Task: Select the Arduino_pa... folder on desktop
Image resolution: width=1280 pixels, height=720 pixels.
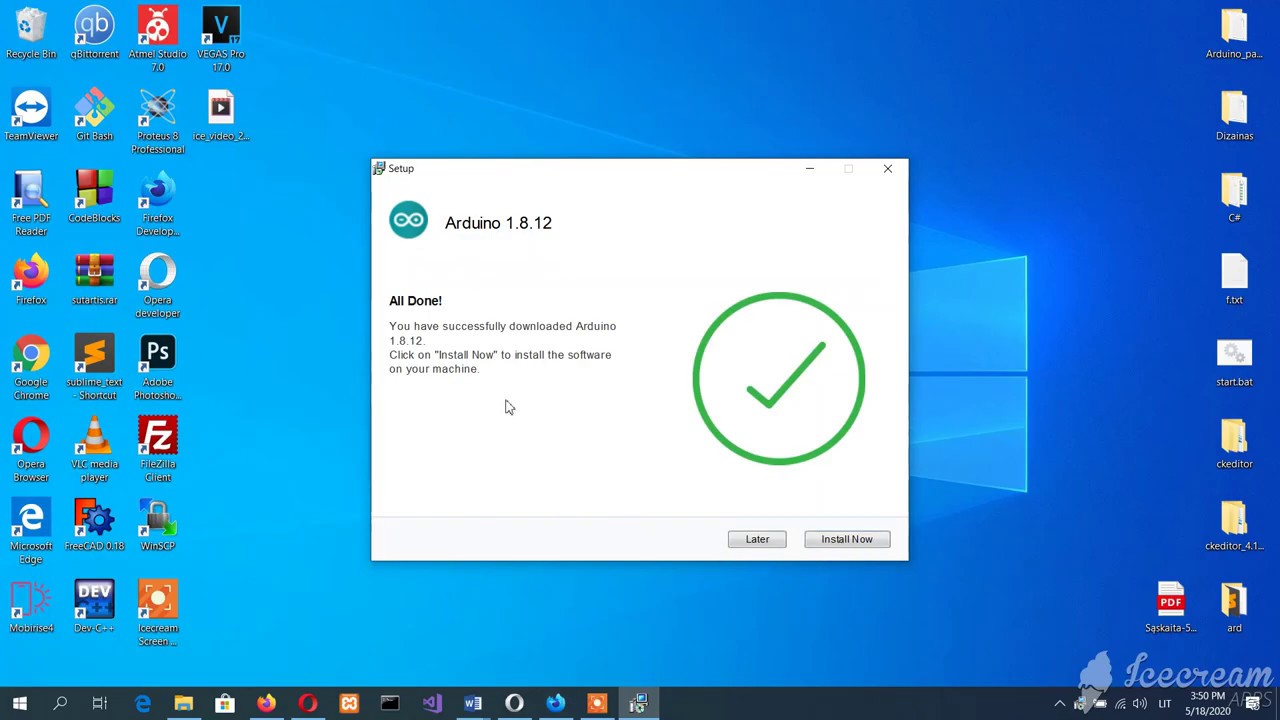Action: tap(1234, 33)
